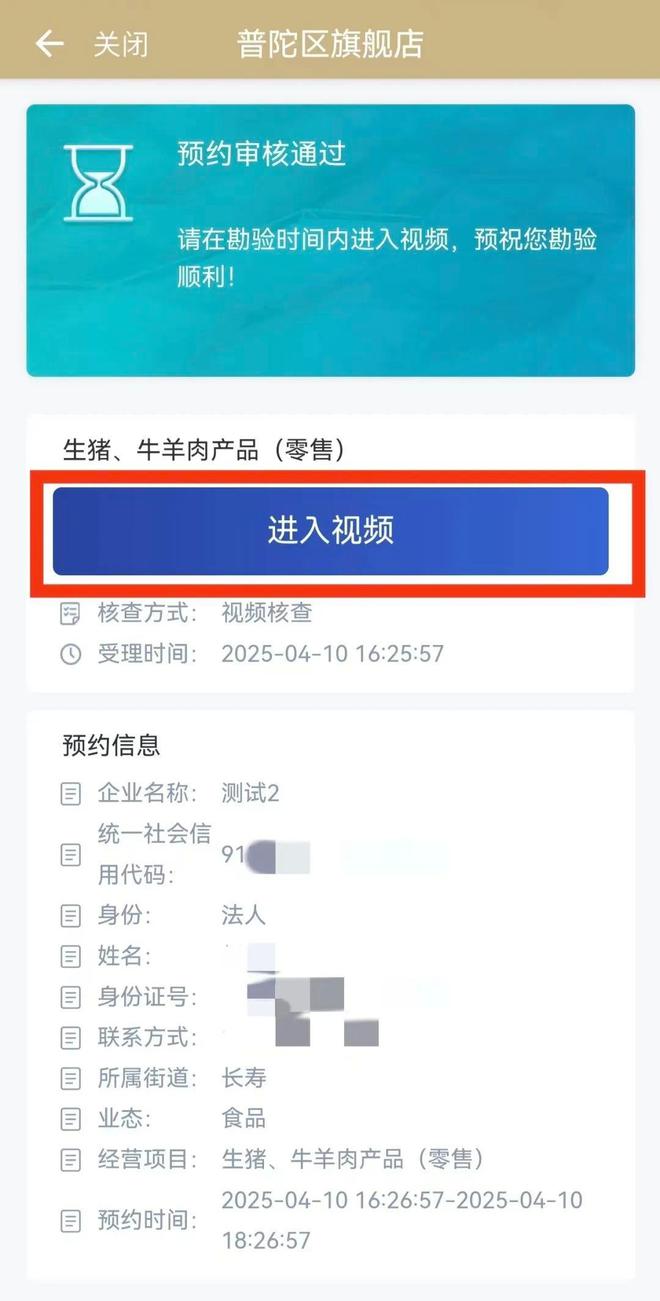The height and width of the screenshot is (1301, 660).
Task: Click the 关闭 close text button
Action: tap(120, 44)
